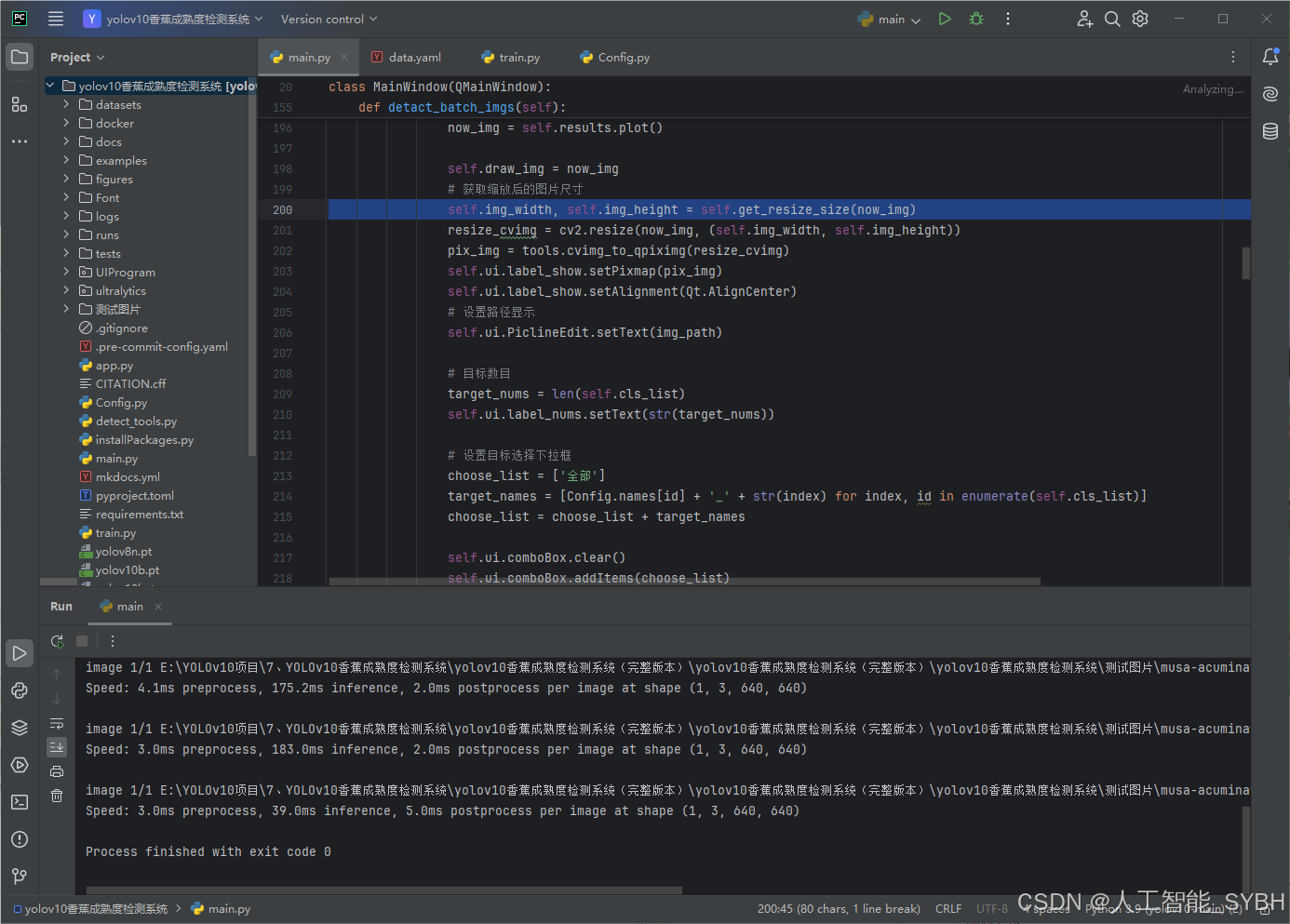
Task: Open IDE settings gear
Action: tap(1140, 19)
